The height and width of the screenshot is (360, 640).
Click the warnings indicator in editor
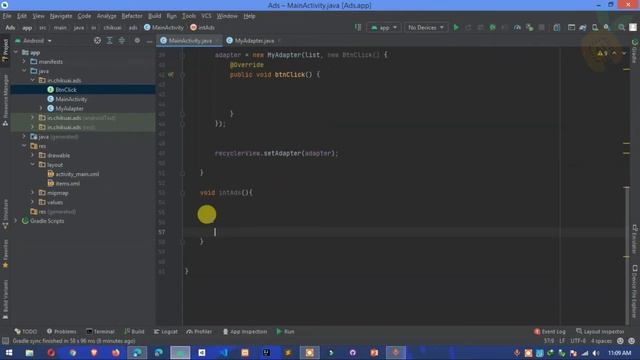(602, 53)
